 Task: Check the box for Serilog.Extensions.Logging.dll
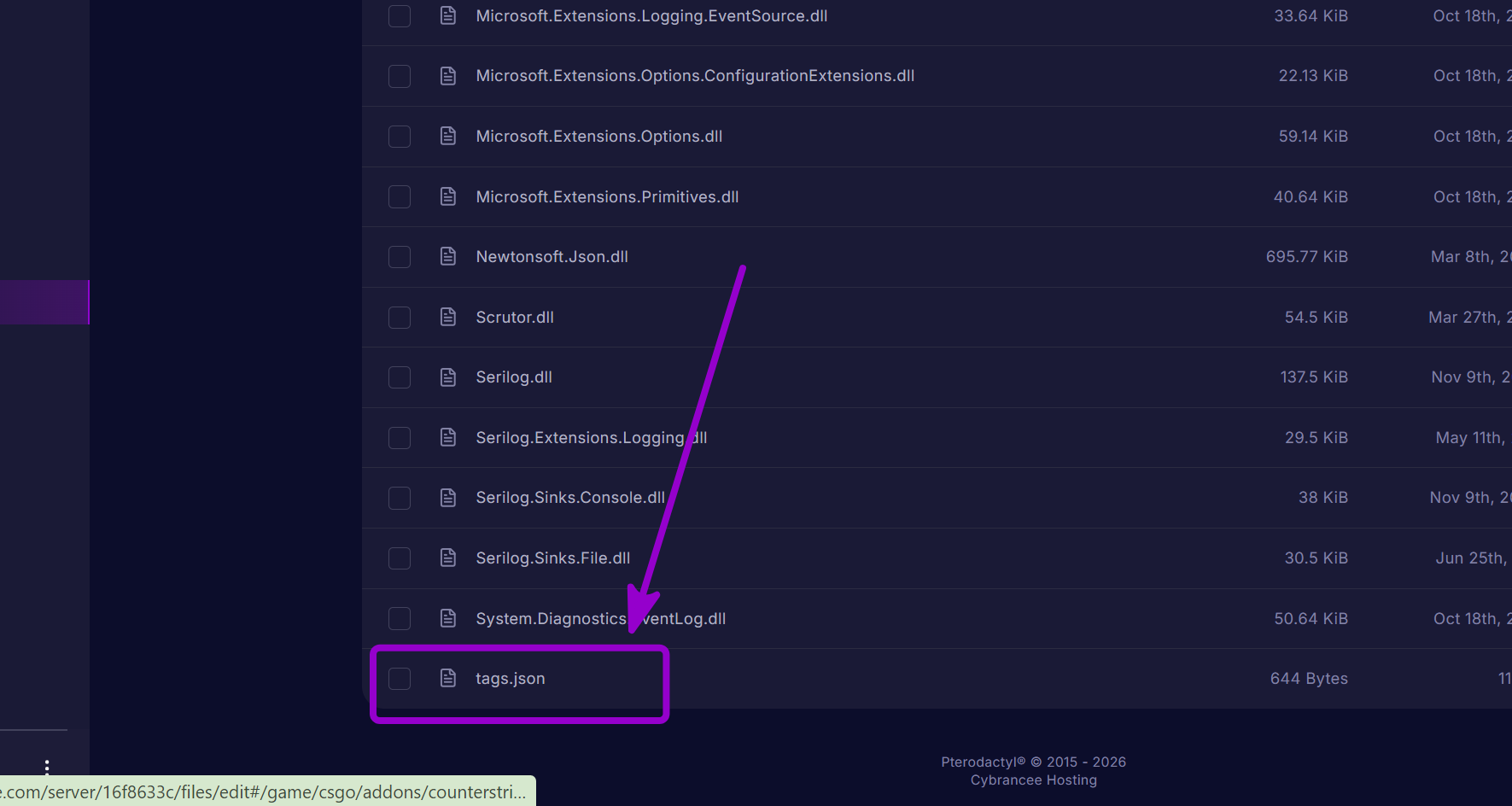coord(400,437)
